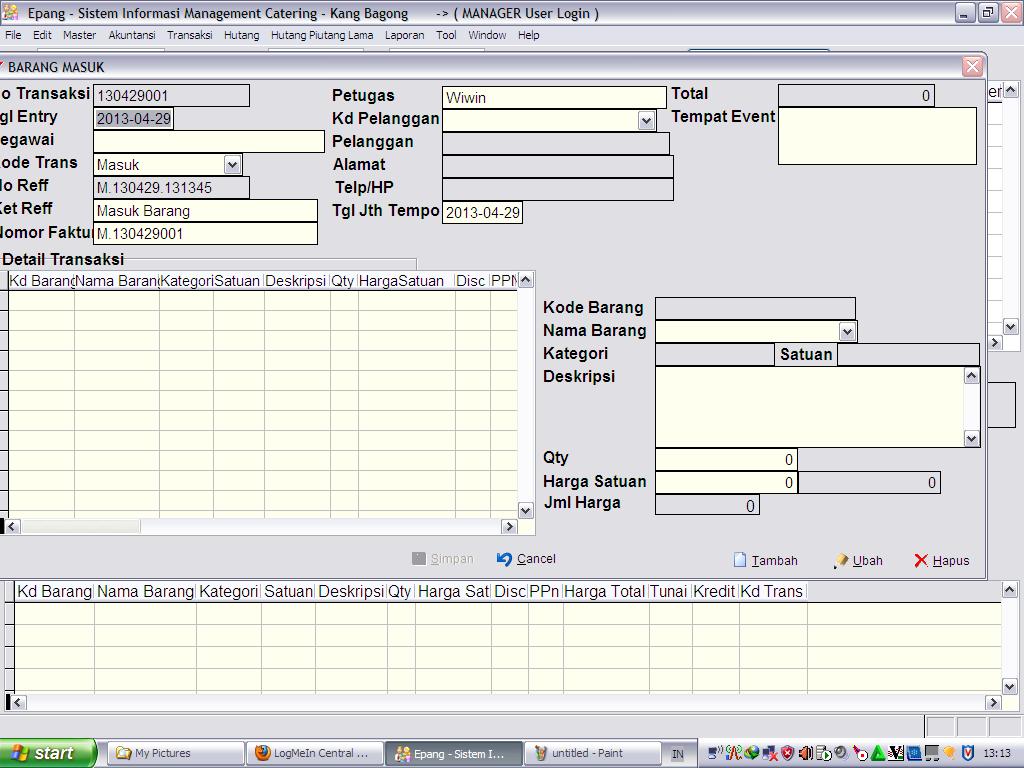Viewport: 1024px width, 768px height.
Task: Click Tambah to add a new item
Action: [x=765, y=561]
